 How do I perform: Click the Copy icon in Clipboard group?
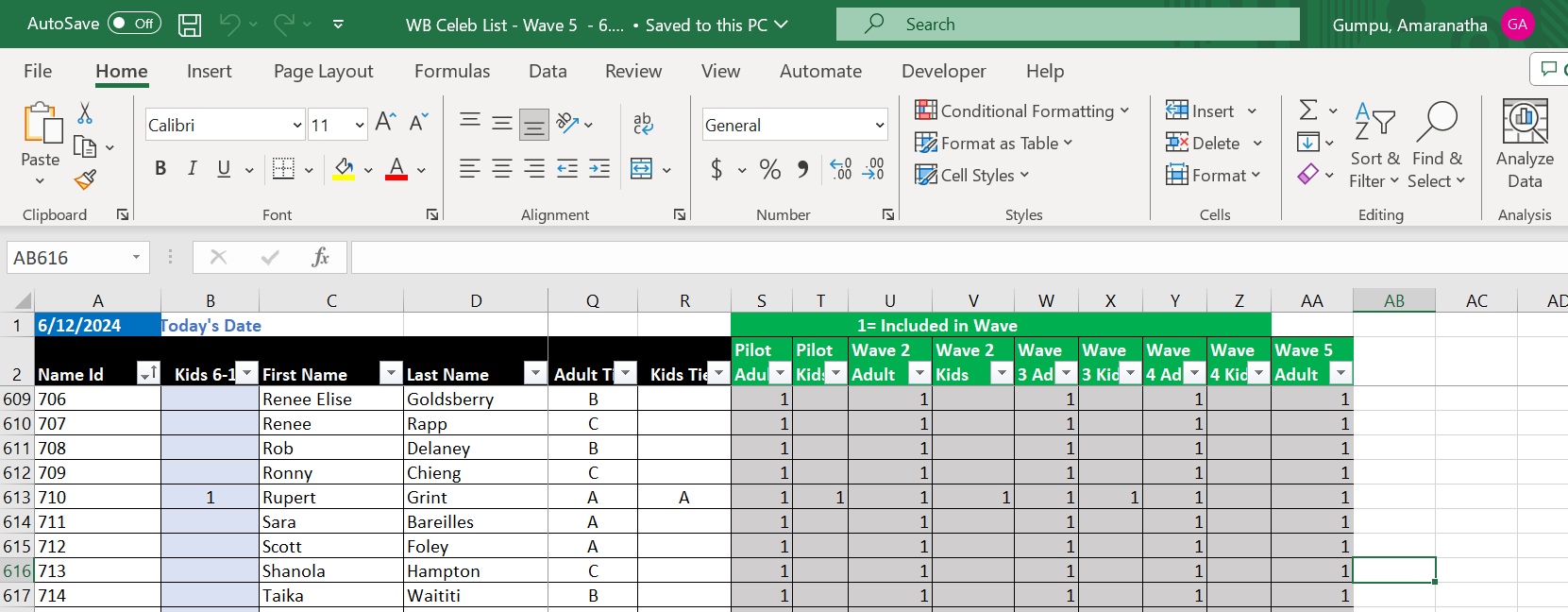coord(85,147)
